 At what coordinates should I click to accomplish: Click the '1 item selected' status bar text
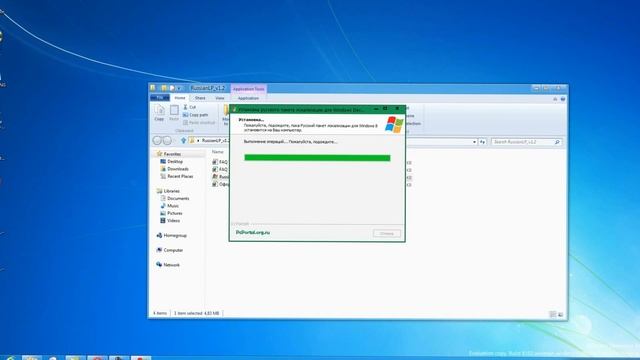coord(197,313)
